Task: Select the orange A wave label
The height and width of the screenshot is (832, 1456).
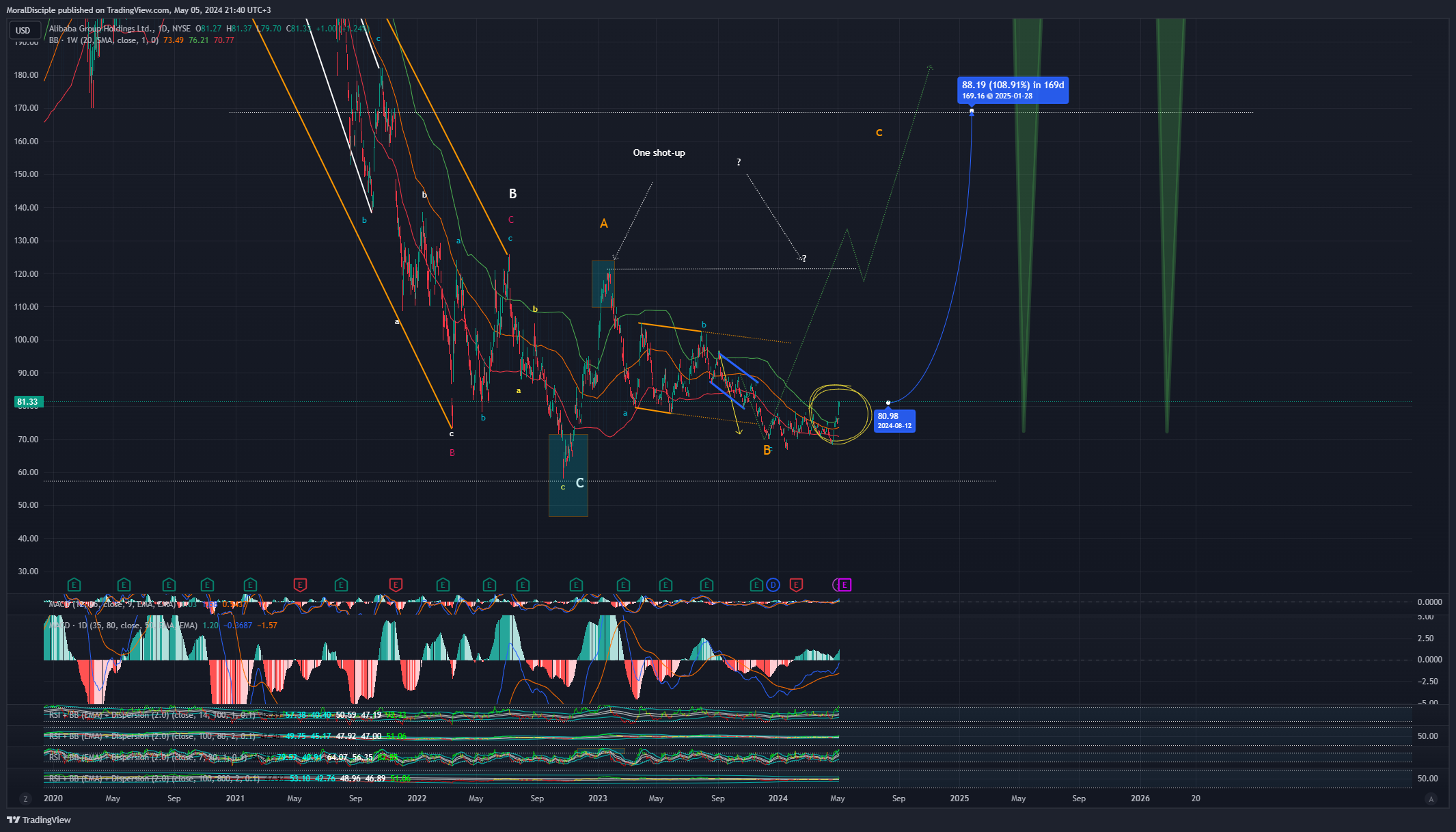Action: click(x=604, y=224)
